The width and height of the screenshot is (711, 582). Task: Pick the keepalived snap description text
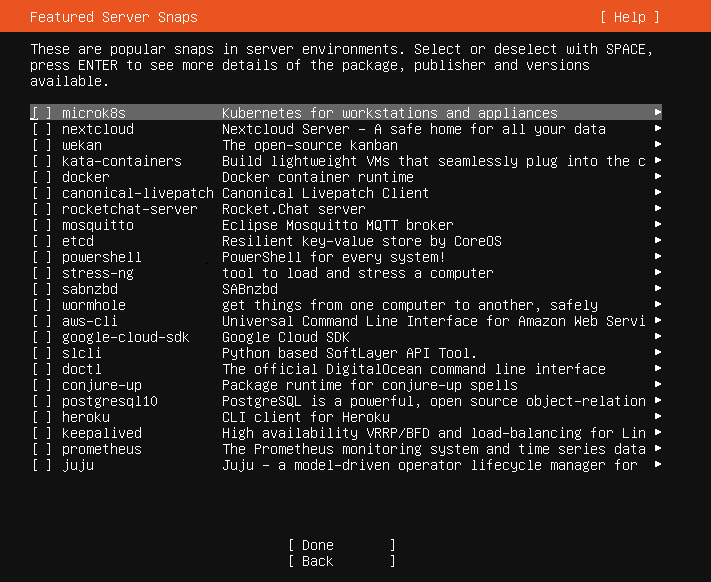(432, 433)
